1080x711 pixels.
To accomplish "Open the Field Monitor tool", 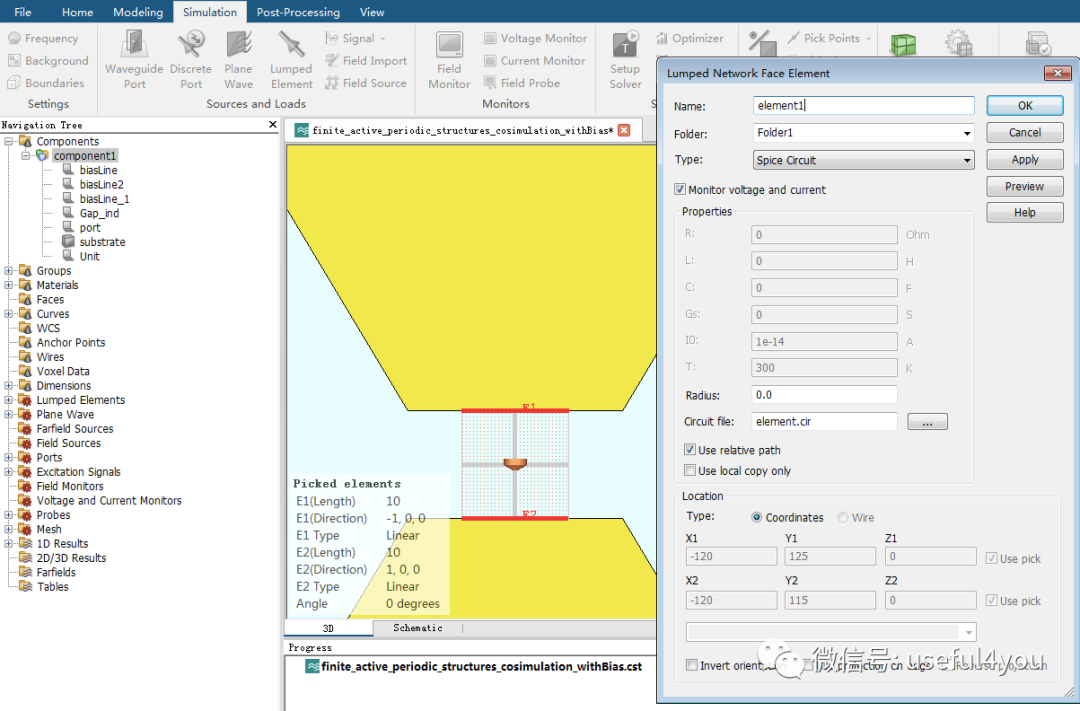I will pyautogui.click(x=449, y=61).
